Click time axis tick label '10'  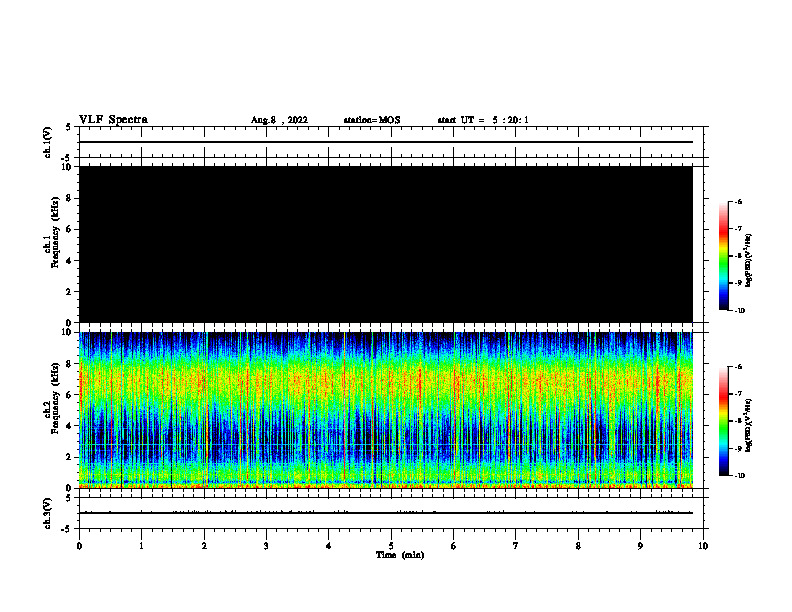point(703,546)
